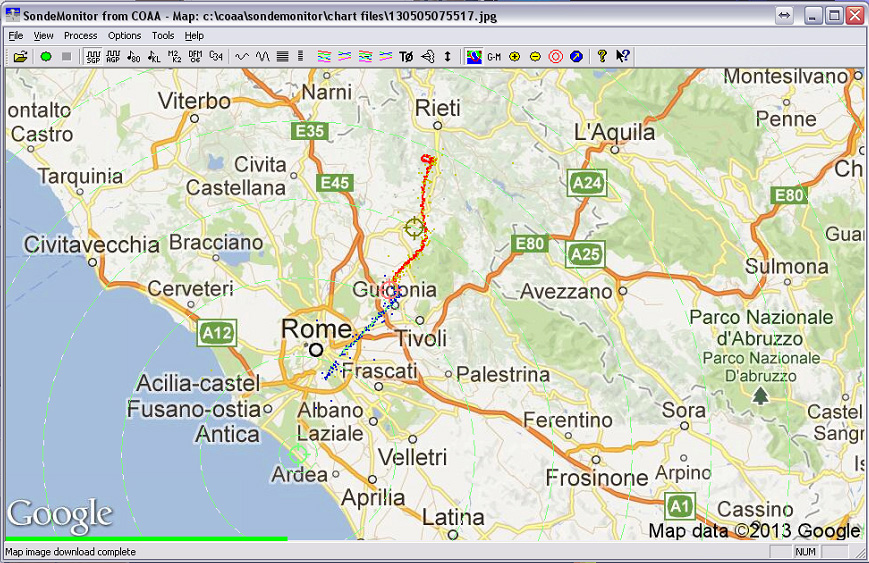Click the green crosshair marker near Ardea
This screenshot has width=869, height=563.
(298, 454)
